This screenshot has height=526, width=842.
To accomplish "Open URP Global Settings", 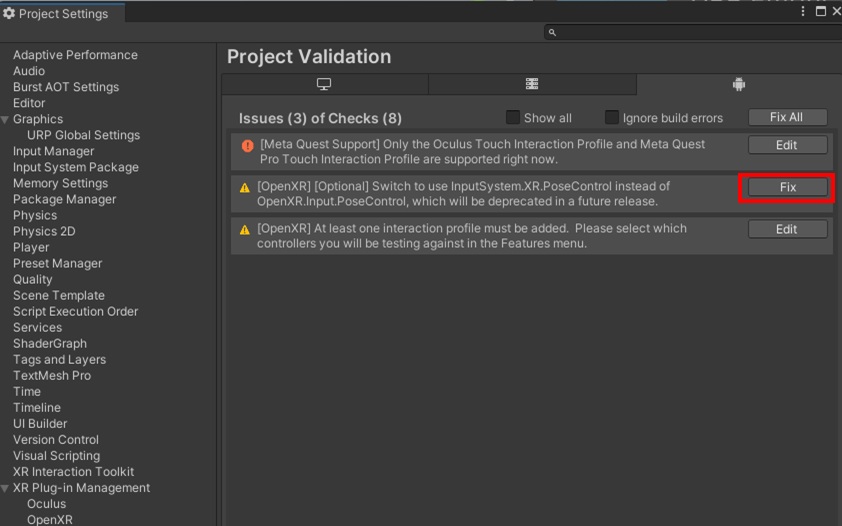I will (84, 136).
